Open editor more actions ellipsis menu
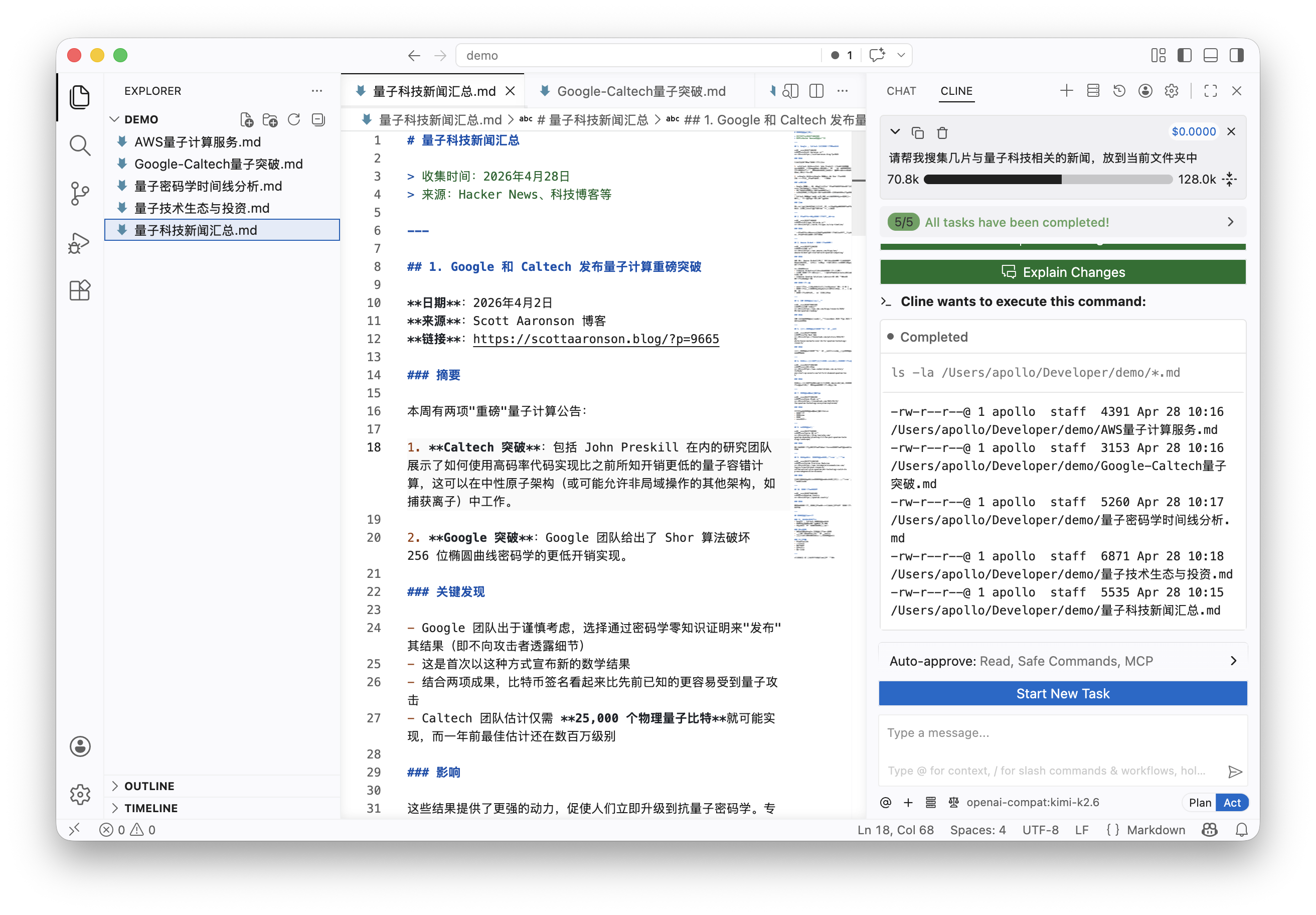The width and height of the screenshot is (1316, 915). point(842,91)
